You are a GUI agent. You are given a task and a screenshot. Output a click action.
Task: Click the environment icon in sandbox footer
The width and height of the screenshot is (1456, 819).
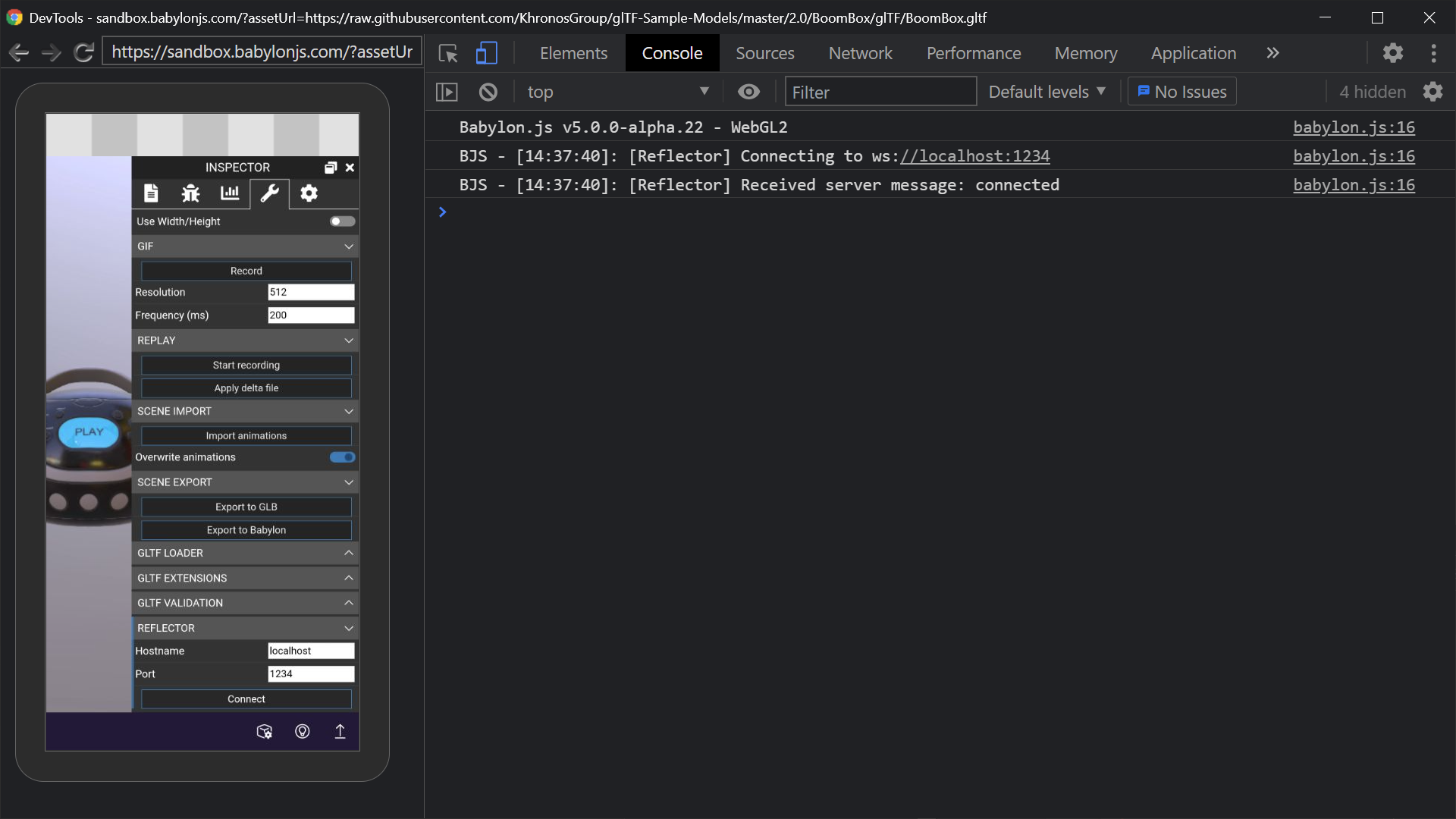point(302,731)
